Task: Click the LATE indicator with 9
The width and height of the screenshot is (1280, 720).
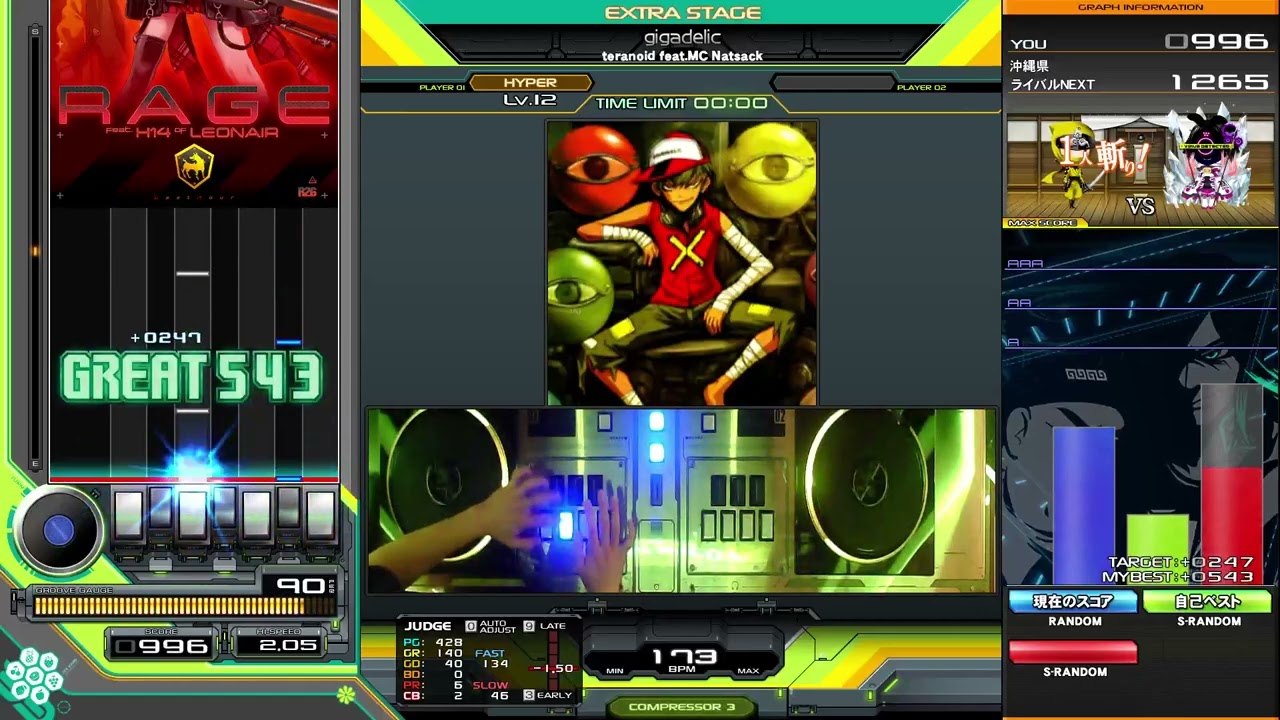Action: tap(545, 626)
